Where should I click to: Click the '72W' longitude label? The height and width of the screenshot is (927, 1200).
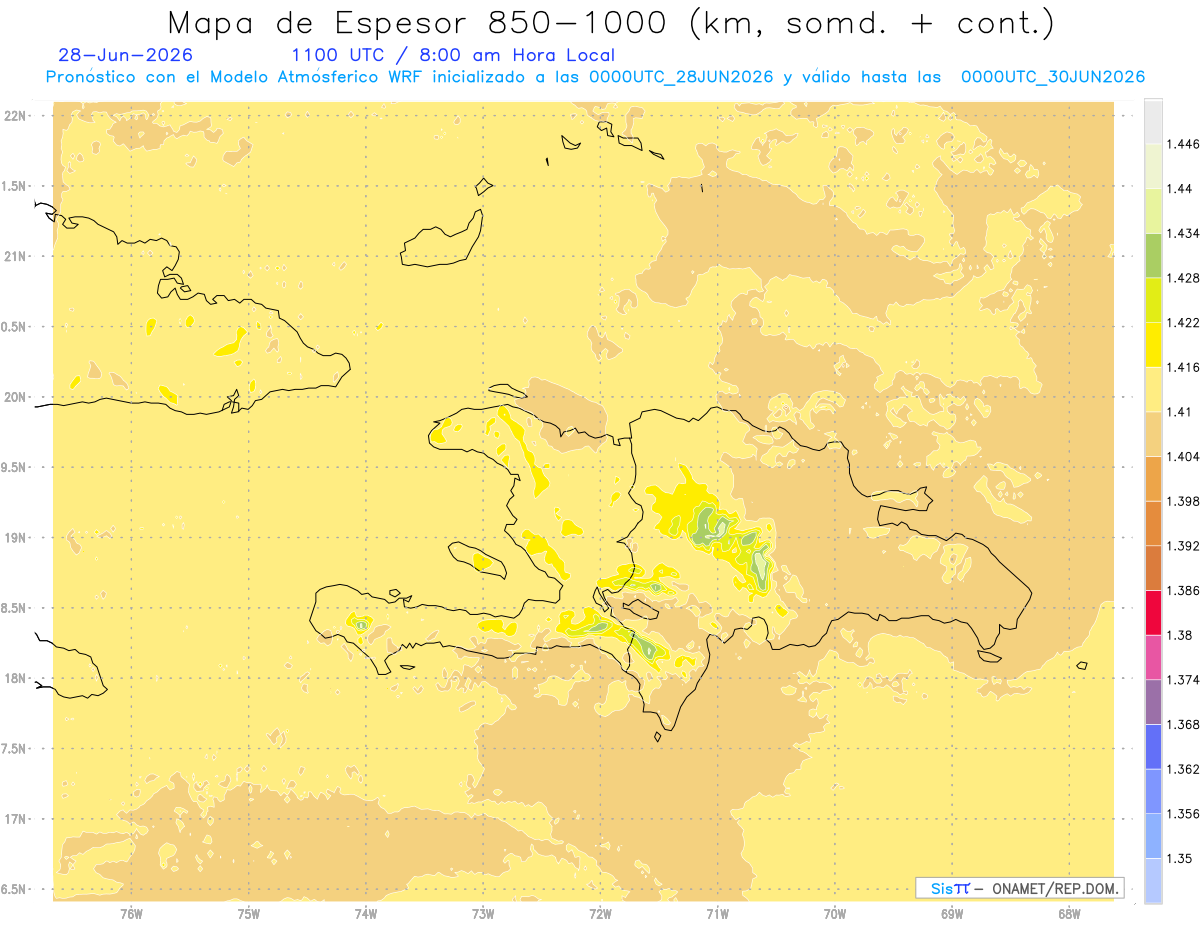(600, 914)
